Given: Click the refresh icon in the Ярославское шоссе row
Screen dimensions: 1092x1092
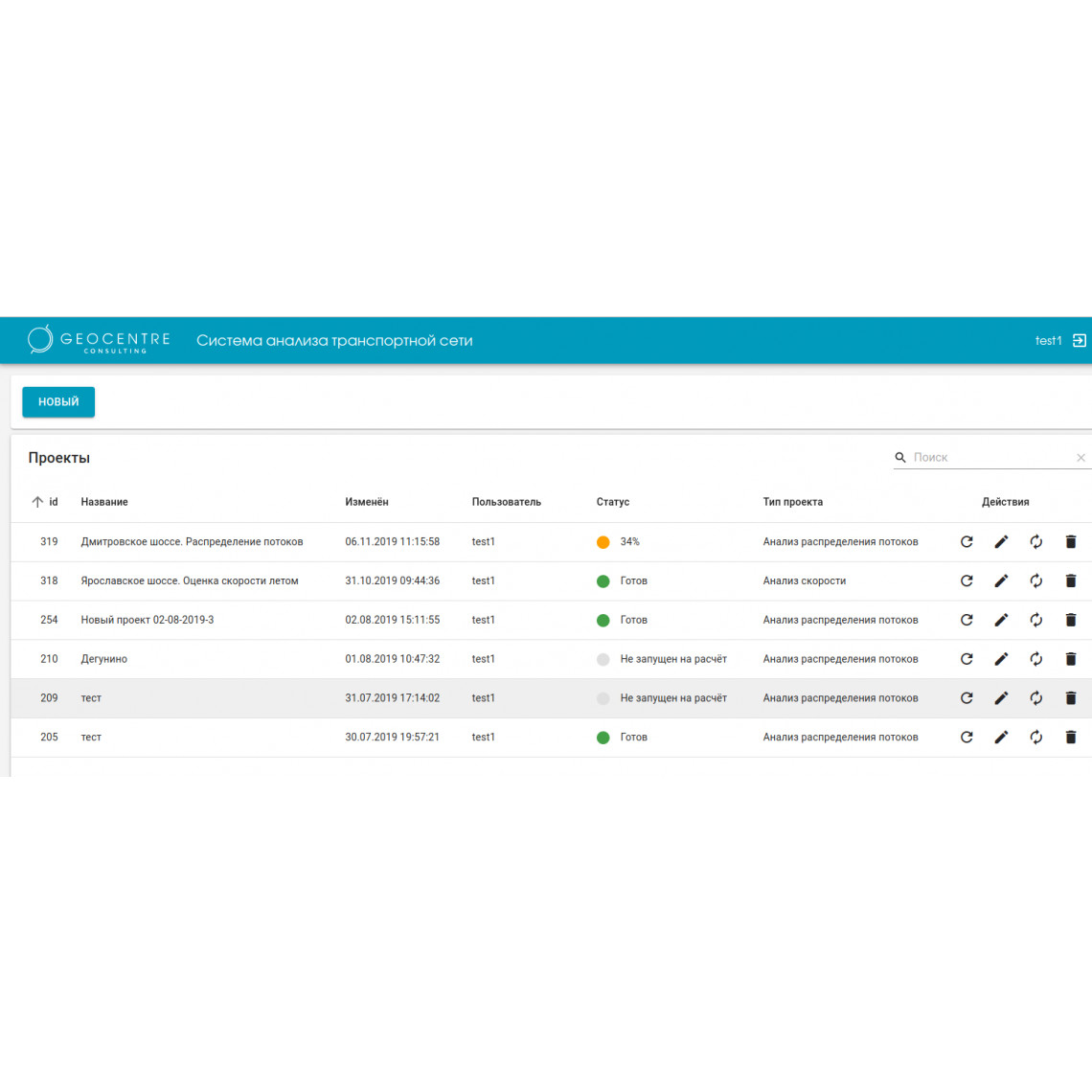Looking at the screenshot, I should tap(967, 580).
